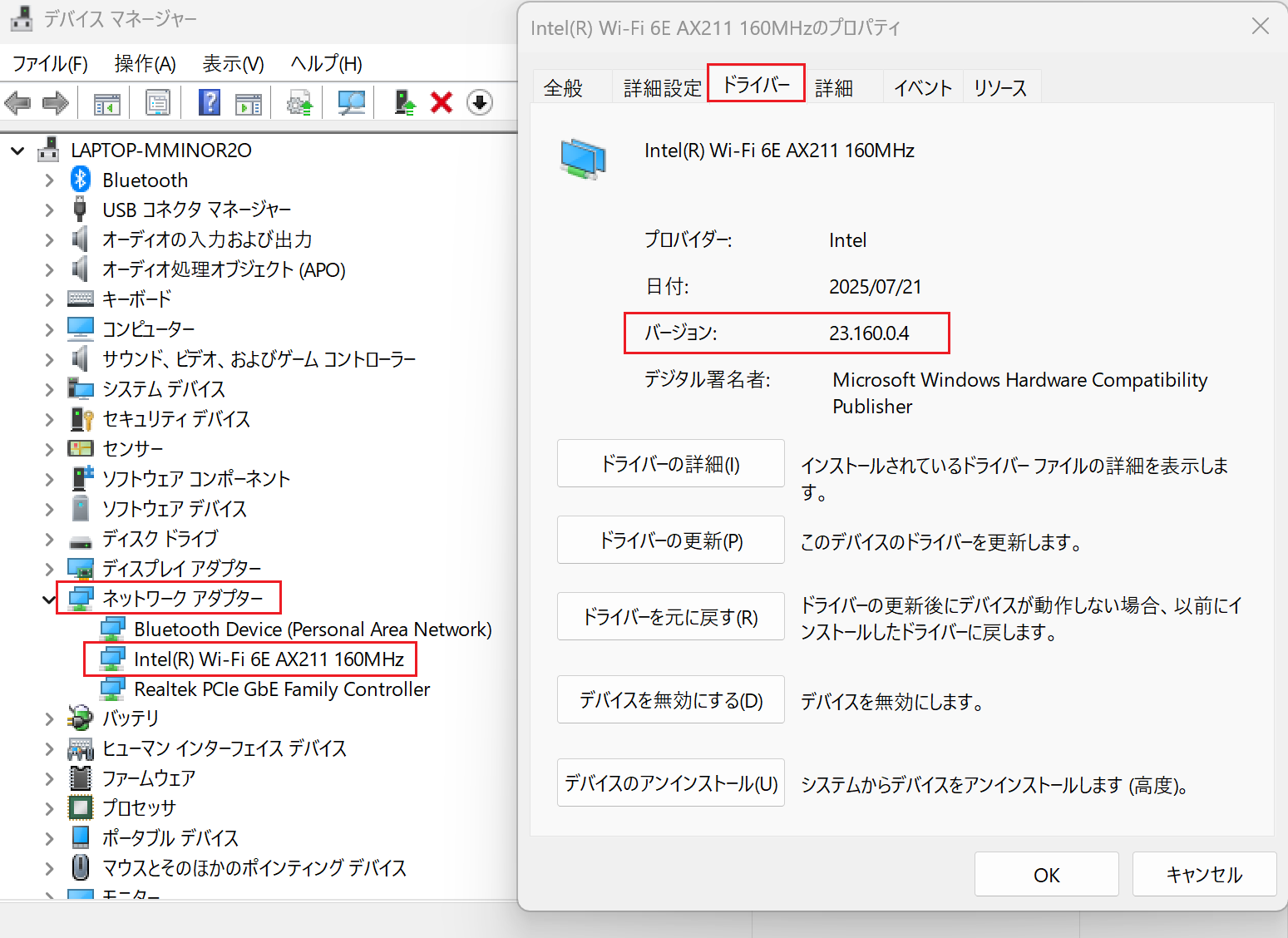The width and height of the screenshot is (1288, 938).
Task: Expand the Bluetooth category
Action: point(49,180)
